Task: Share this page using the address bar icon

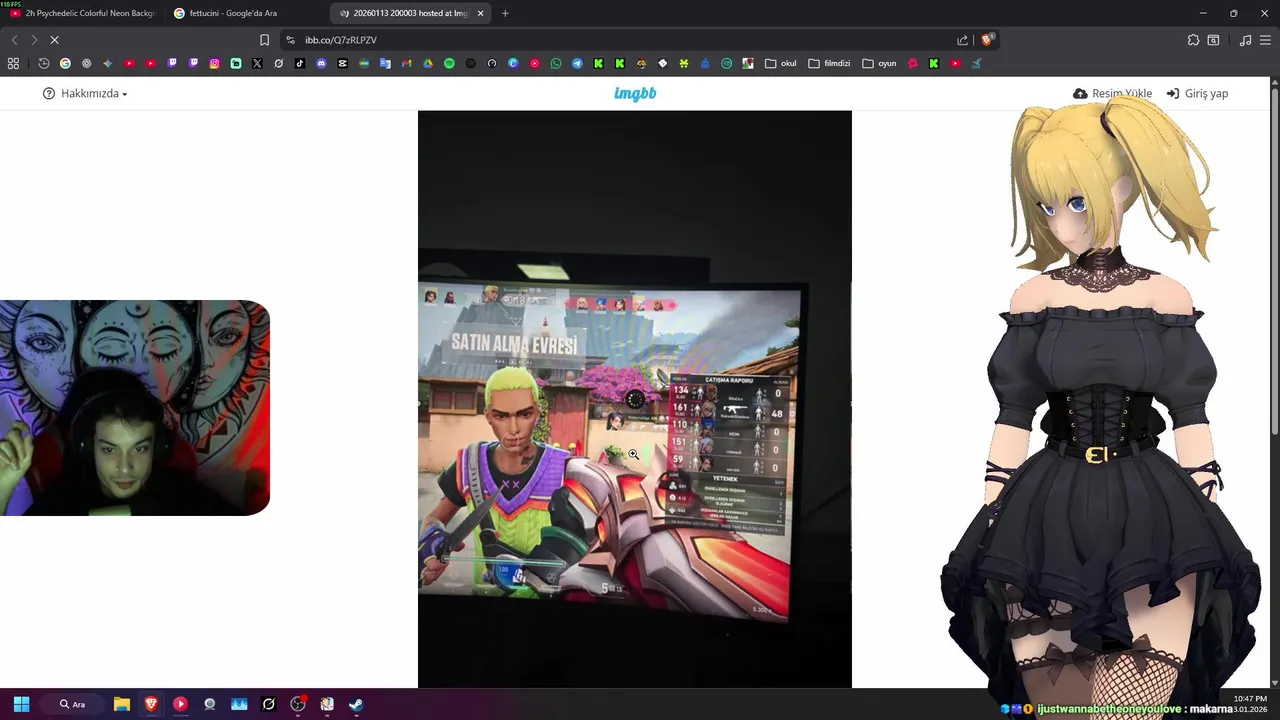Action: (962, 40)
